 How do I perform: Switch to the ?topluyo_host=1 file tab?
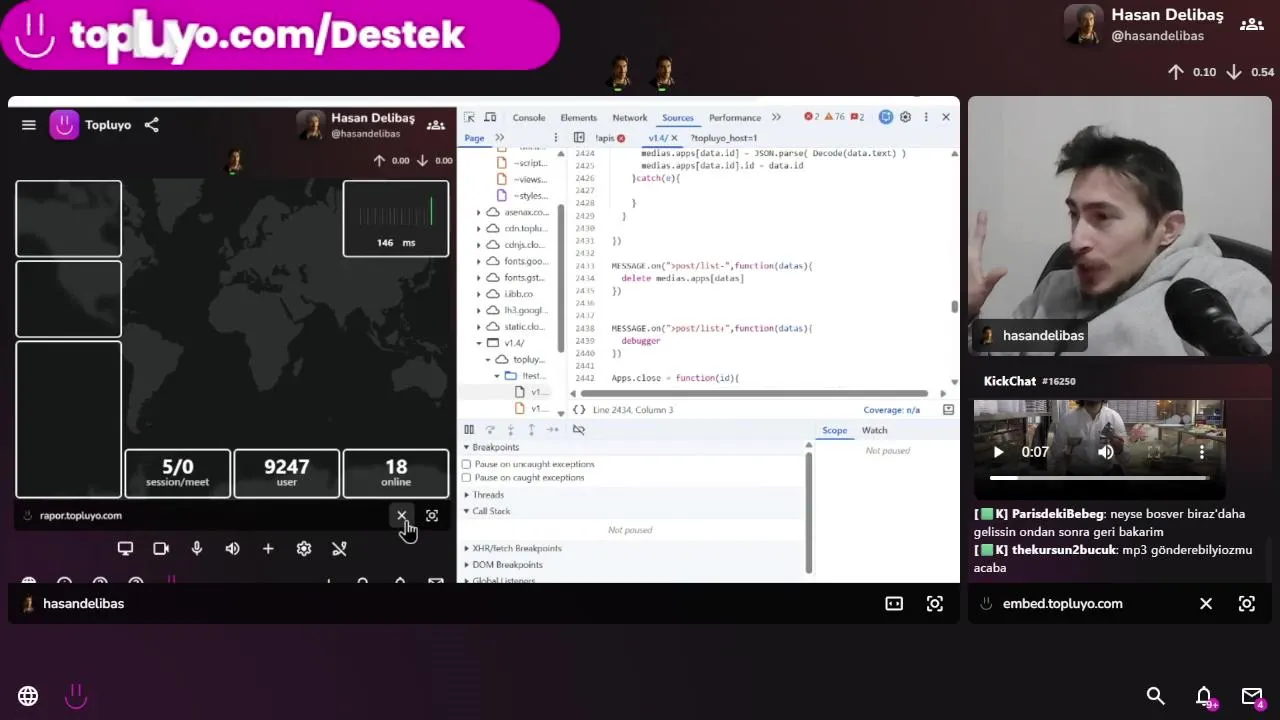pos(724,138)
